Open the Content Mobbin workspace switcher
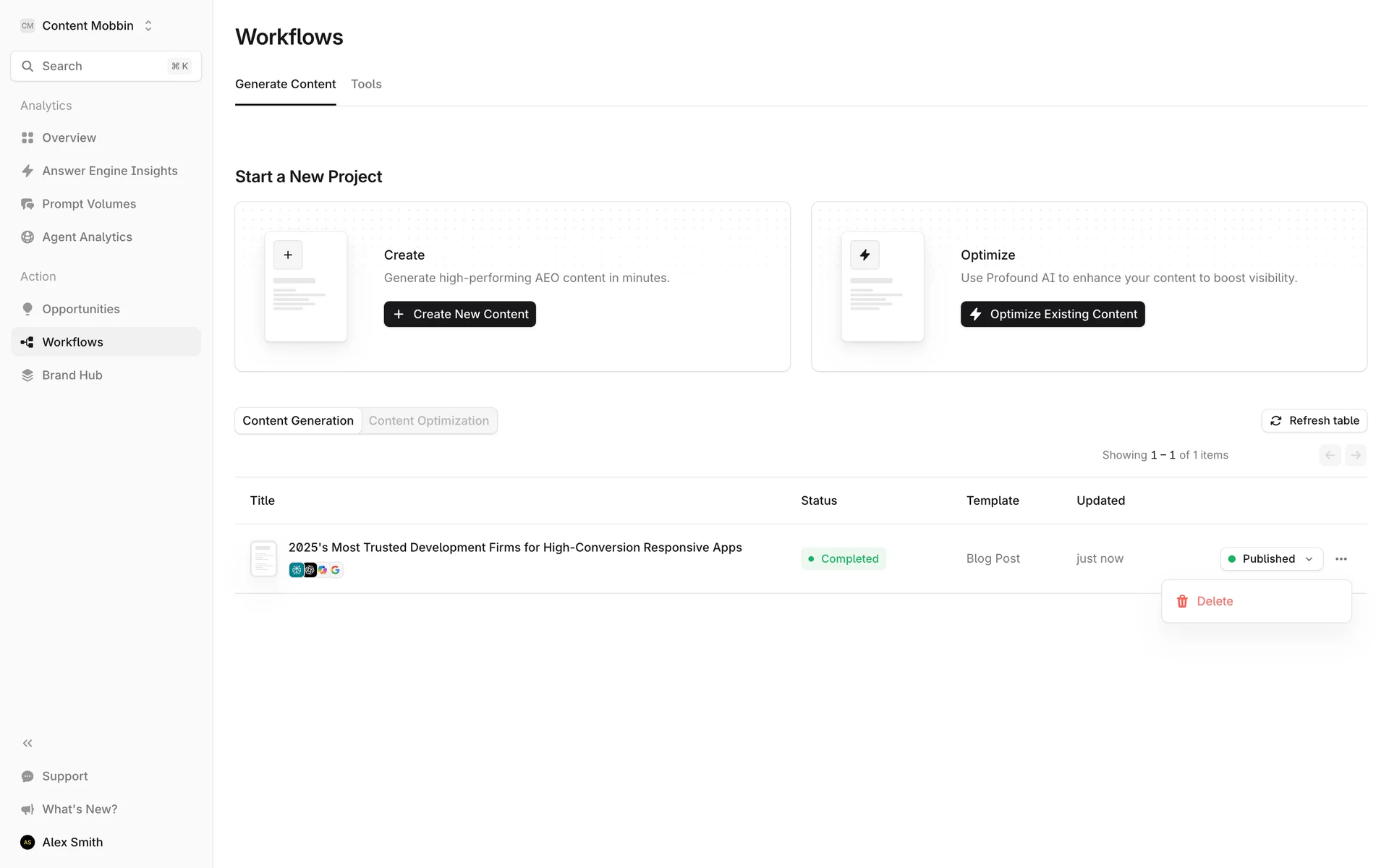The image size is (1389, 868). tap(88, 26)
